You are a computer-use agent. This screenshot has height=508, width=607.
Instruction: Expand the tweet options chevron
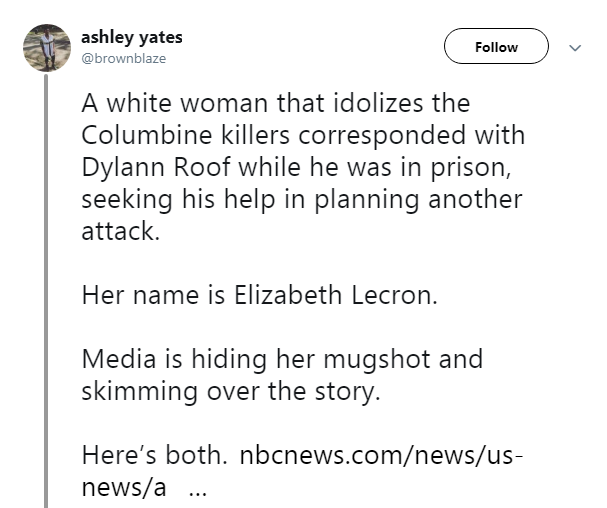point(575,47)
